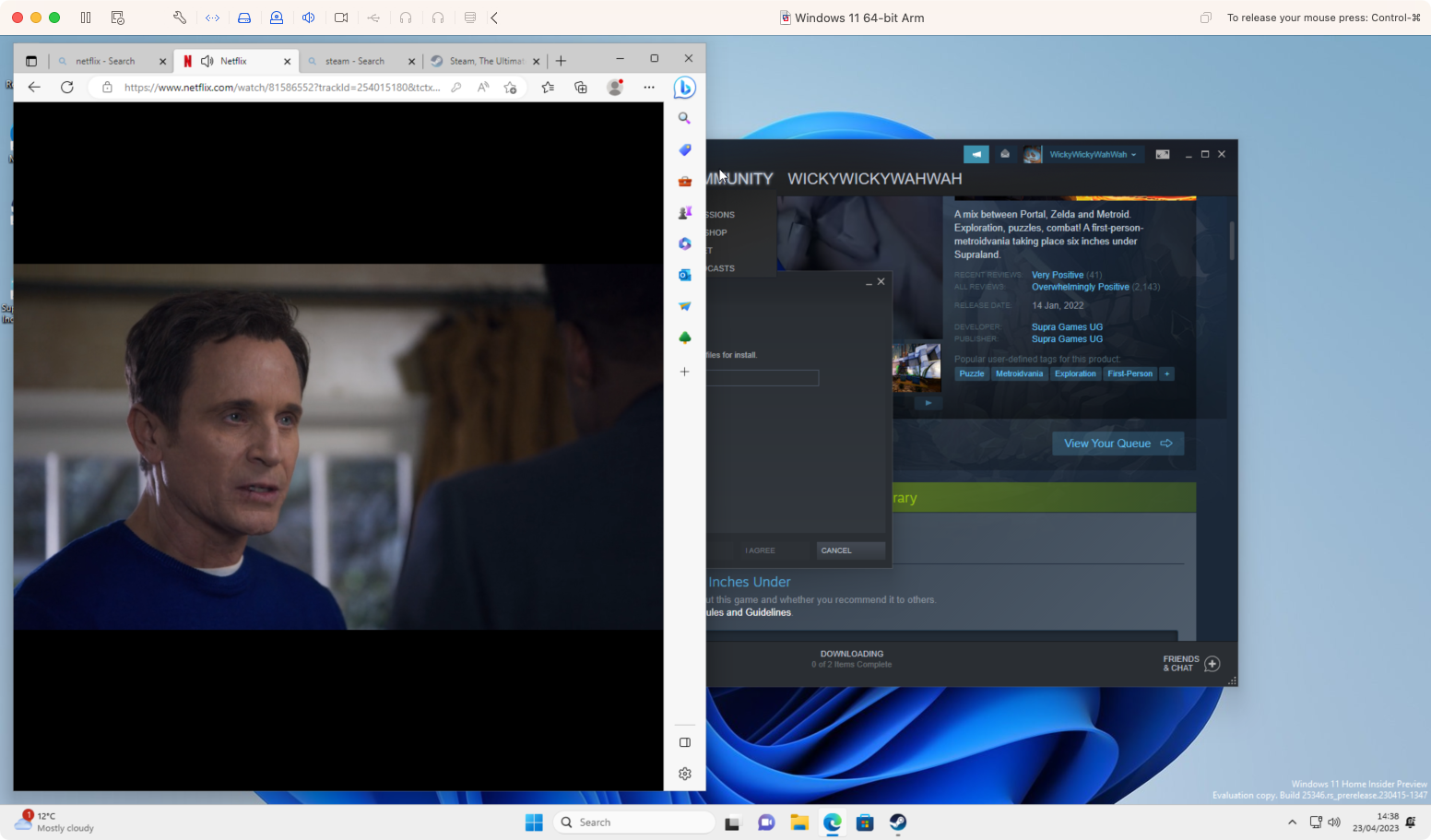Click the password key icon in address bar

(x=456, y=87)
